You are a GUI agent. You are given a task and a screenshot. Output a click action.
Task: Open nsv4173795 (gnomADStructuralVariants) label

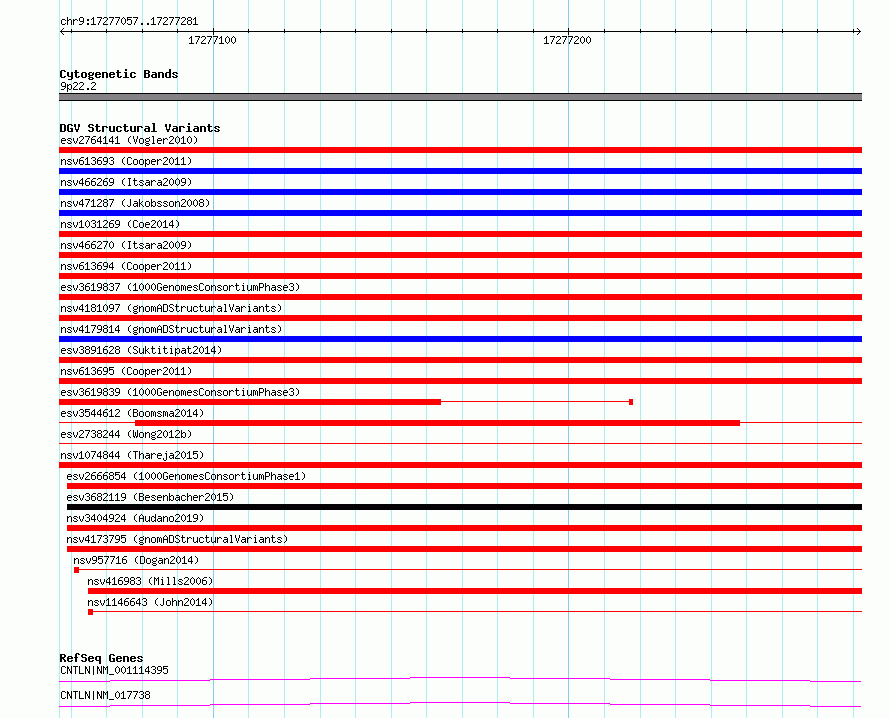tap(177, 539)
